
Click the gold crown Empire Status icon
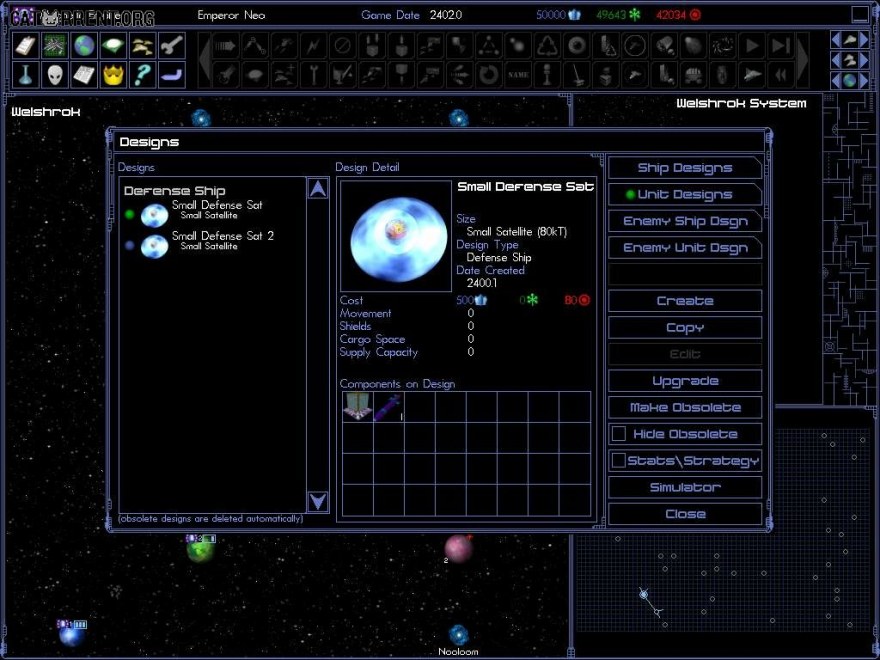pos(113,75)
